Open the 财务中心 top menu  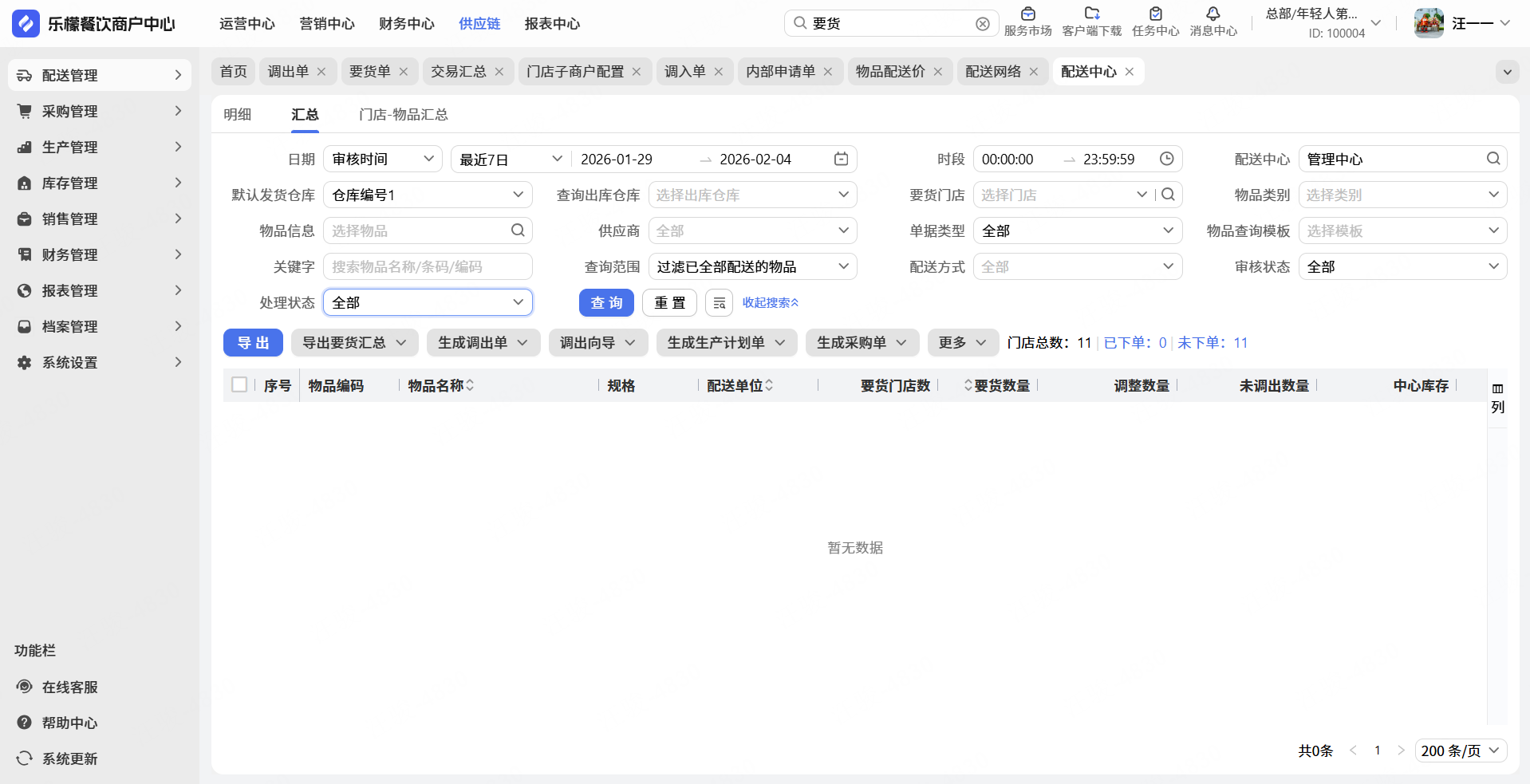406,24
